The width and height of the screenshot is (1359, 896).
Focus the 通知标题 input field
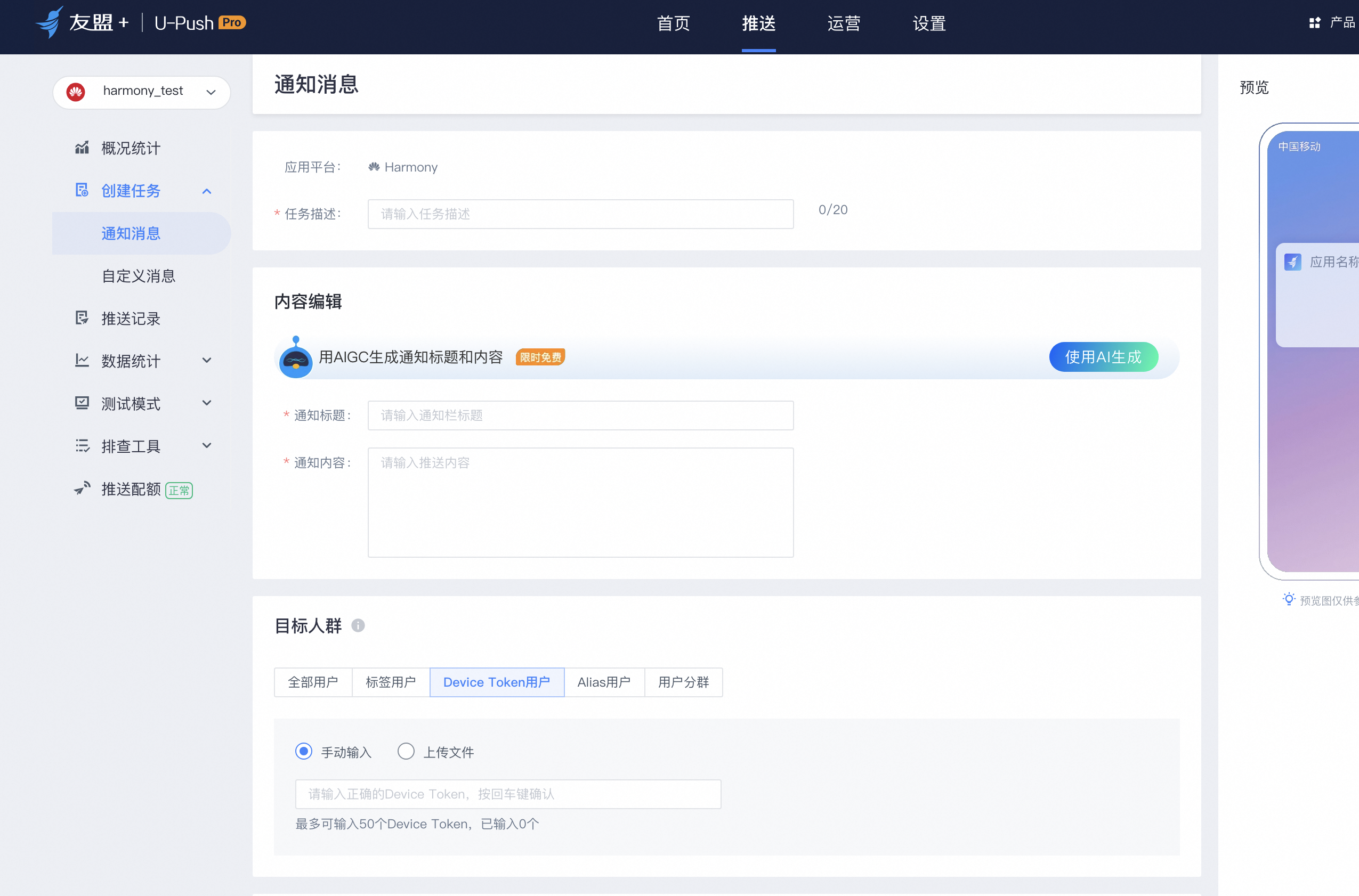point(580,416)
